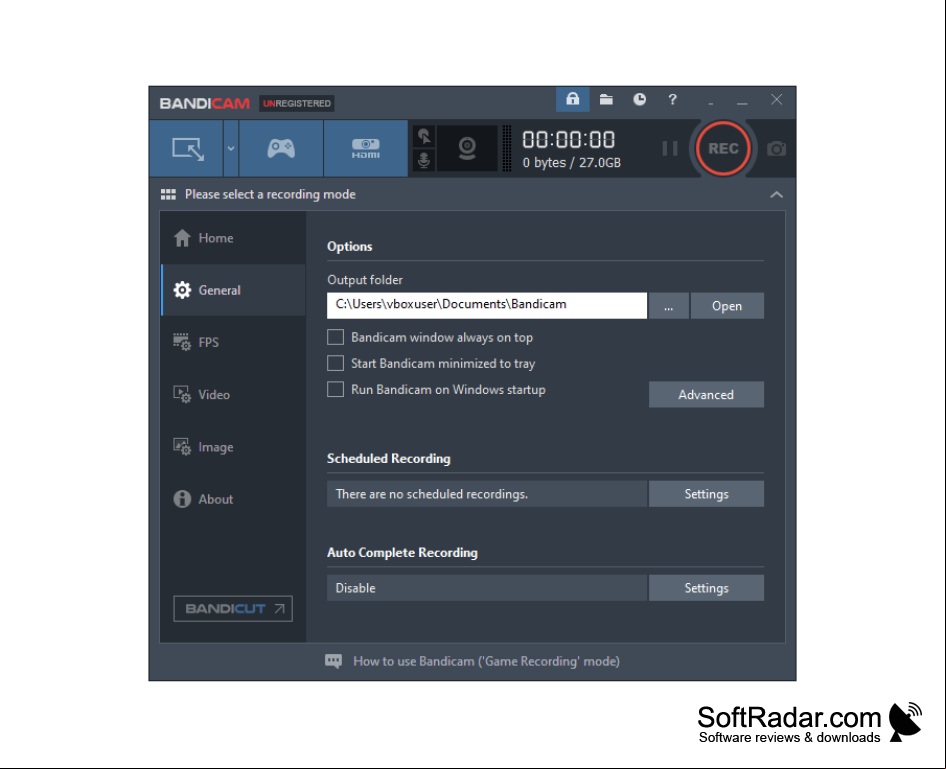Switch to the FPS tab
The height and width of the screenshot is (769, 946).
(233, 343)
